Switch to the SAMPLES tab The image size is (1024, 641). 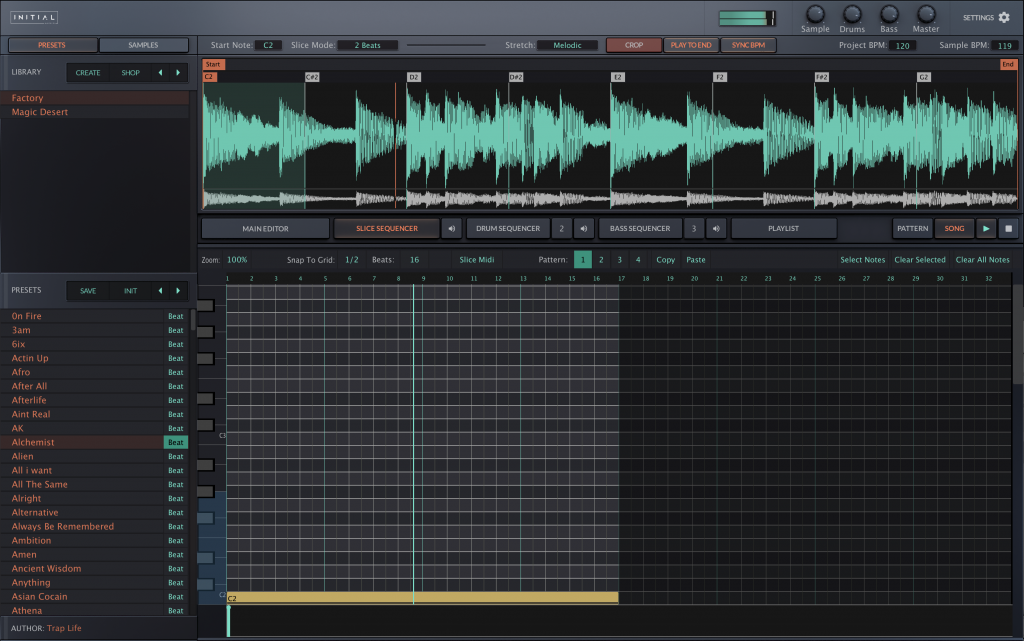coord(143,44)
